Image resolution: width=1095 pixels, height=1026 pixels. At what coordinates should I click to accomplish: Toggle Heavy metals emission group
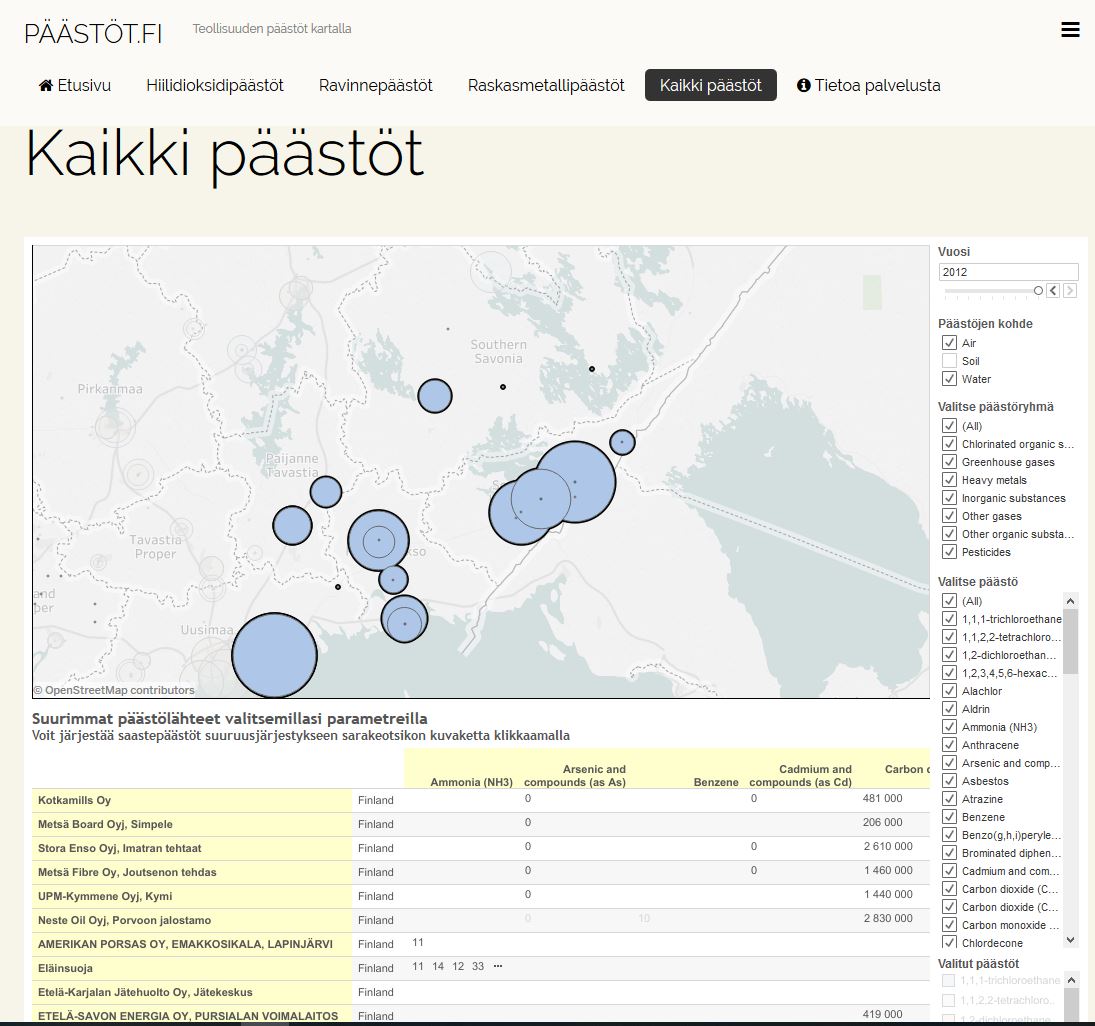(x=949, y=480)
